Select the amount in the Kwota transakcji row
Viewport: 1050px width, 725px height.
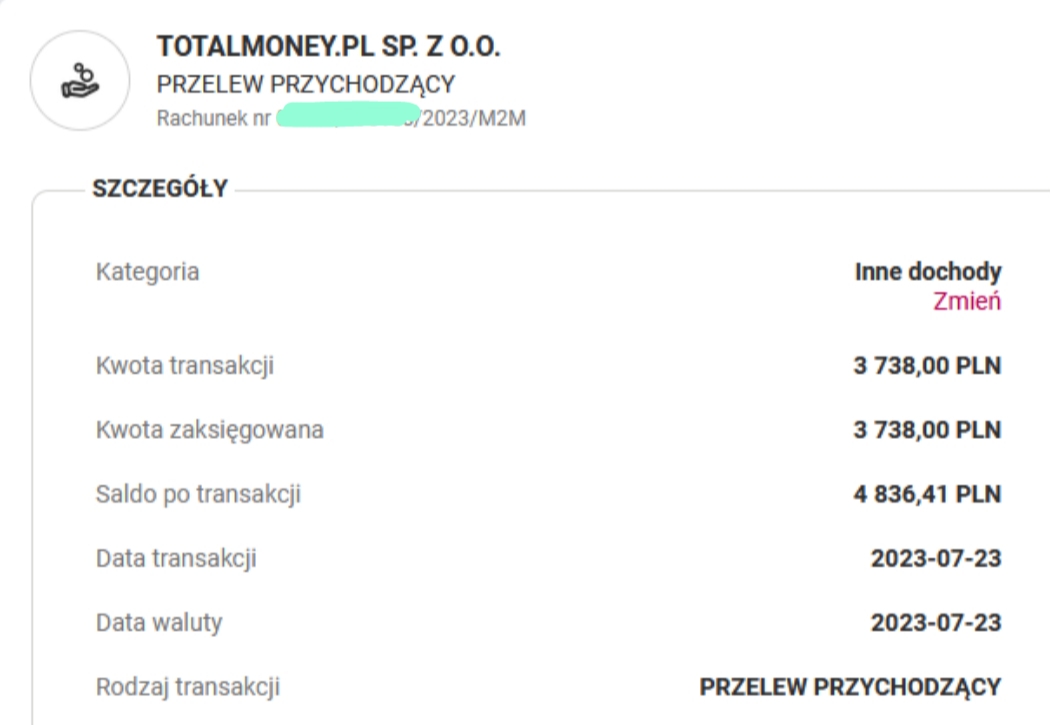pos(926,367)
